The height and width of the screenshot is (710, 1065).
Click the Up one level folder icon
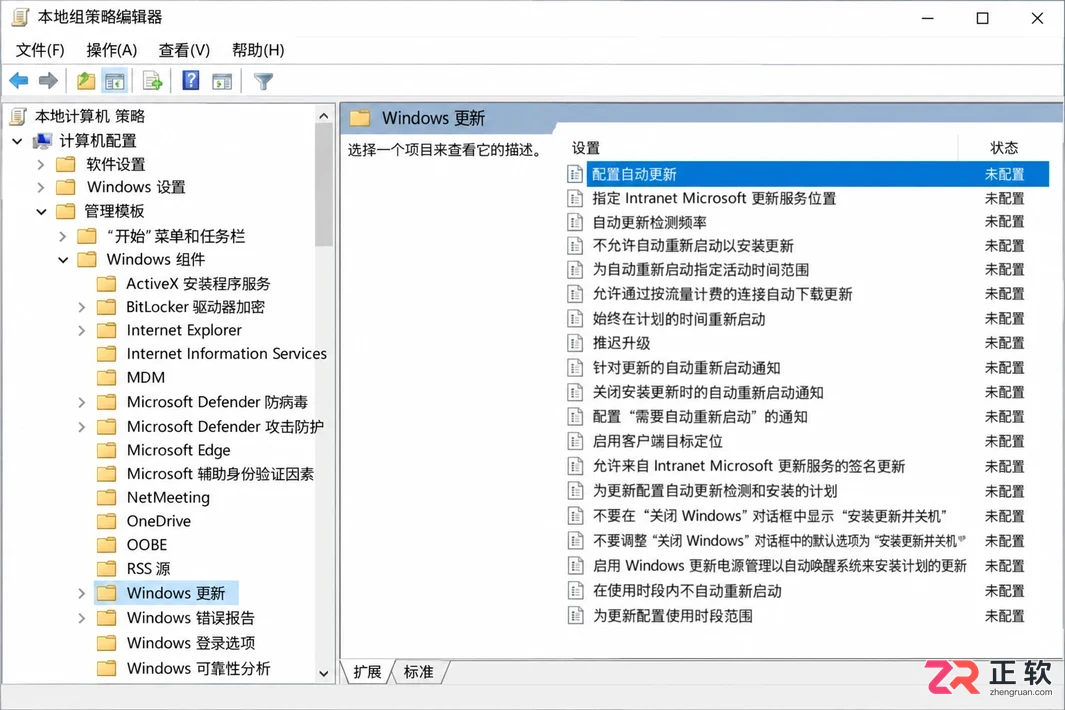point(86,82)
